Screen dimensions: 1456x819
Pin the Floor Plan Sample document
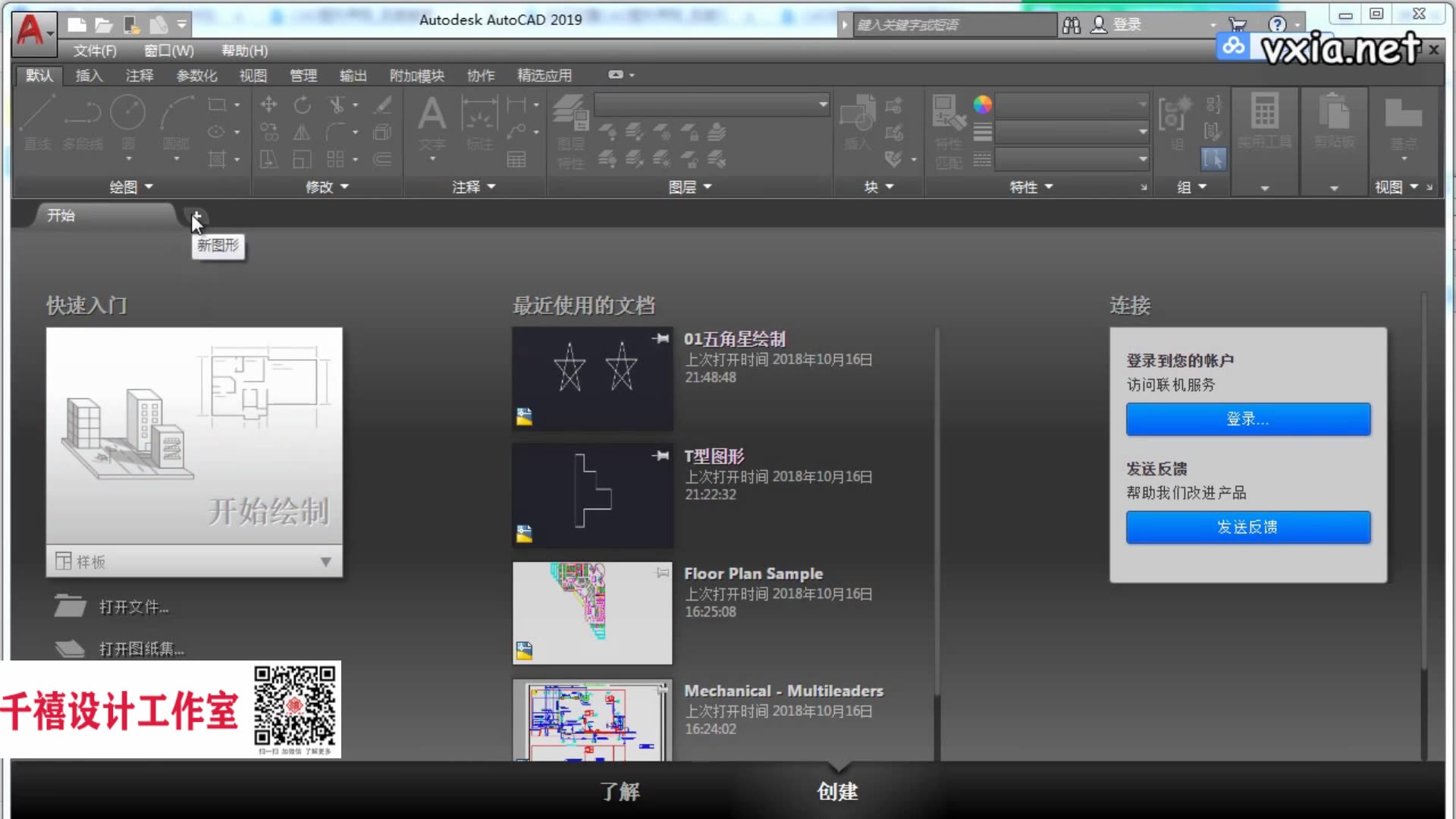pos(662,573)
